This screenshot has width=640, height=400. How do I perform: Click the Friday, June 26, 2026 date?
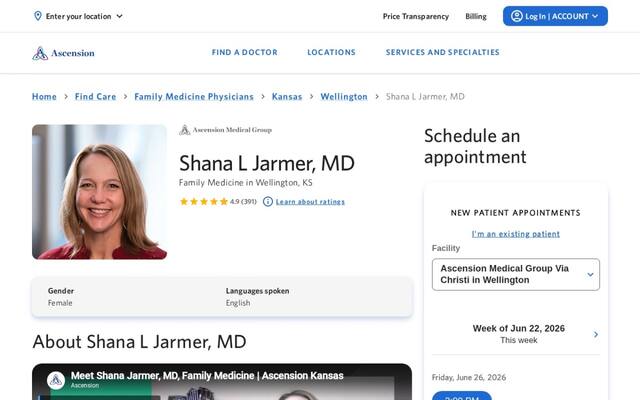point(469,378)
